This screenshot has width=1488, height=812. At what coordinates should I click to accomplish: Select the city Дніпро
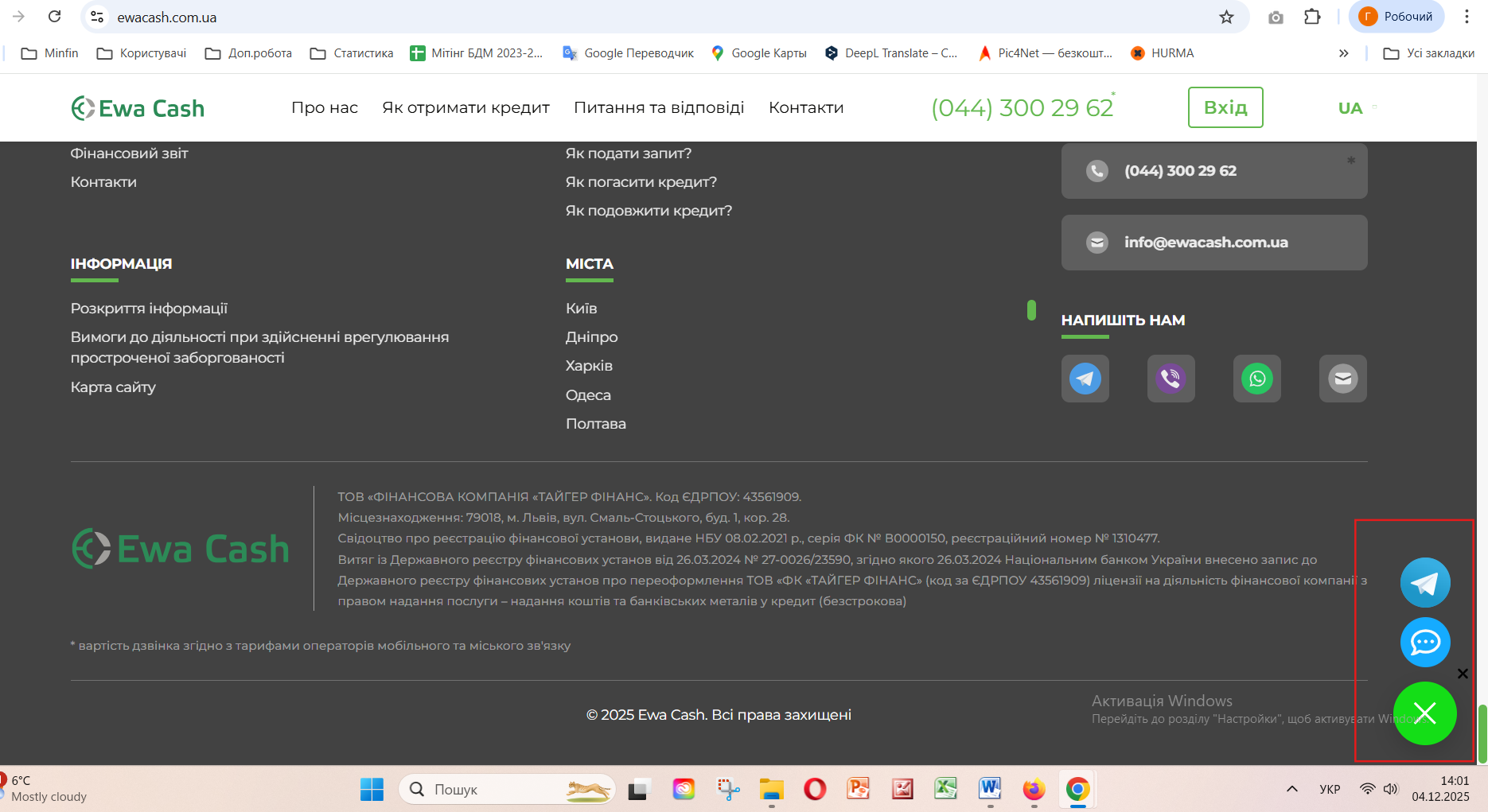click(x=592, y=337)
